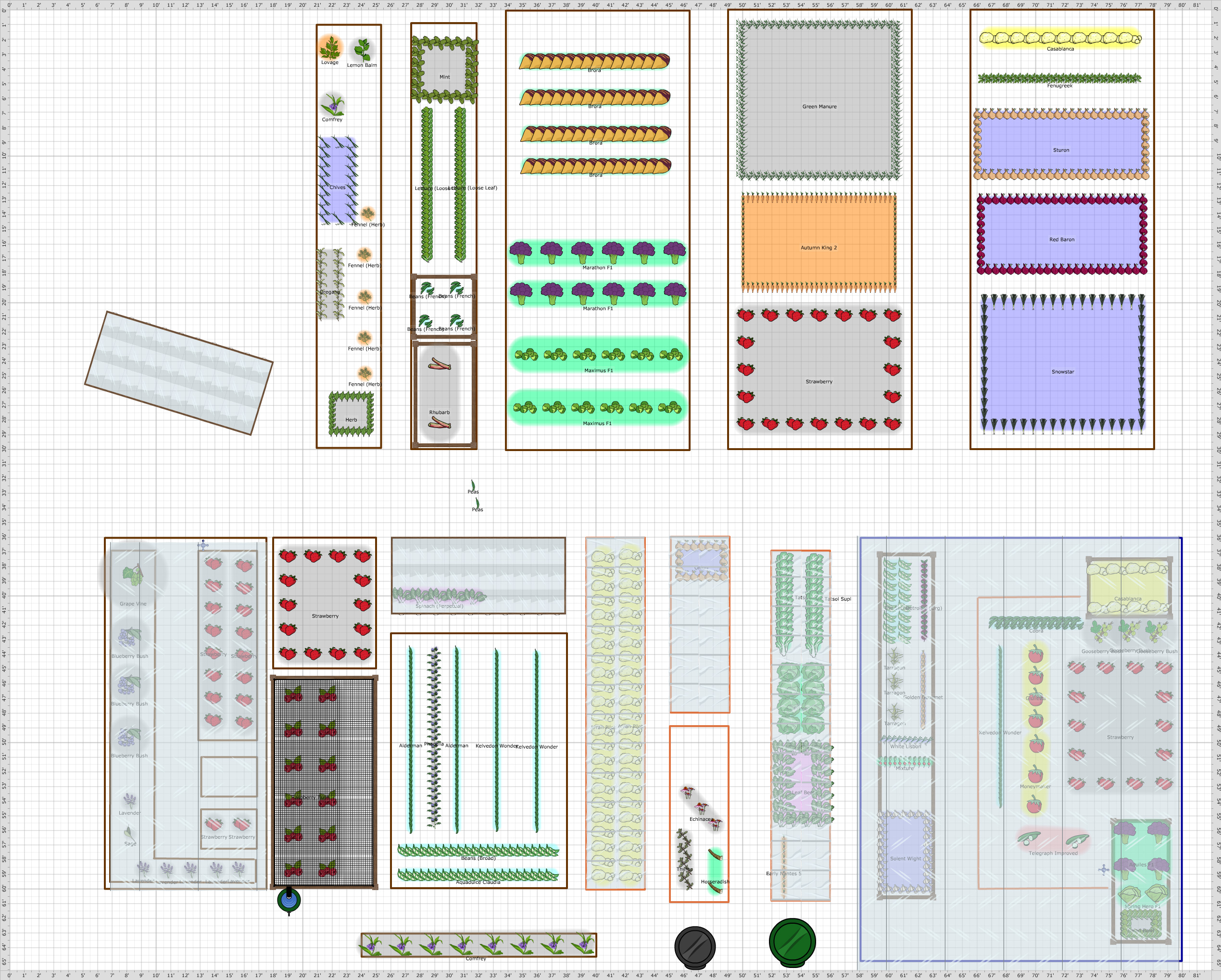The width and height of the screenshot is (1221, 980).
Task: Select the Rhubarb planting
Action: coord(440,393)
